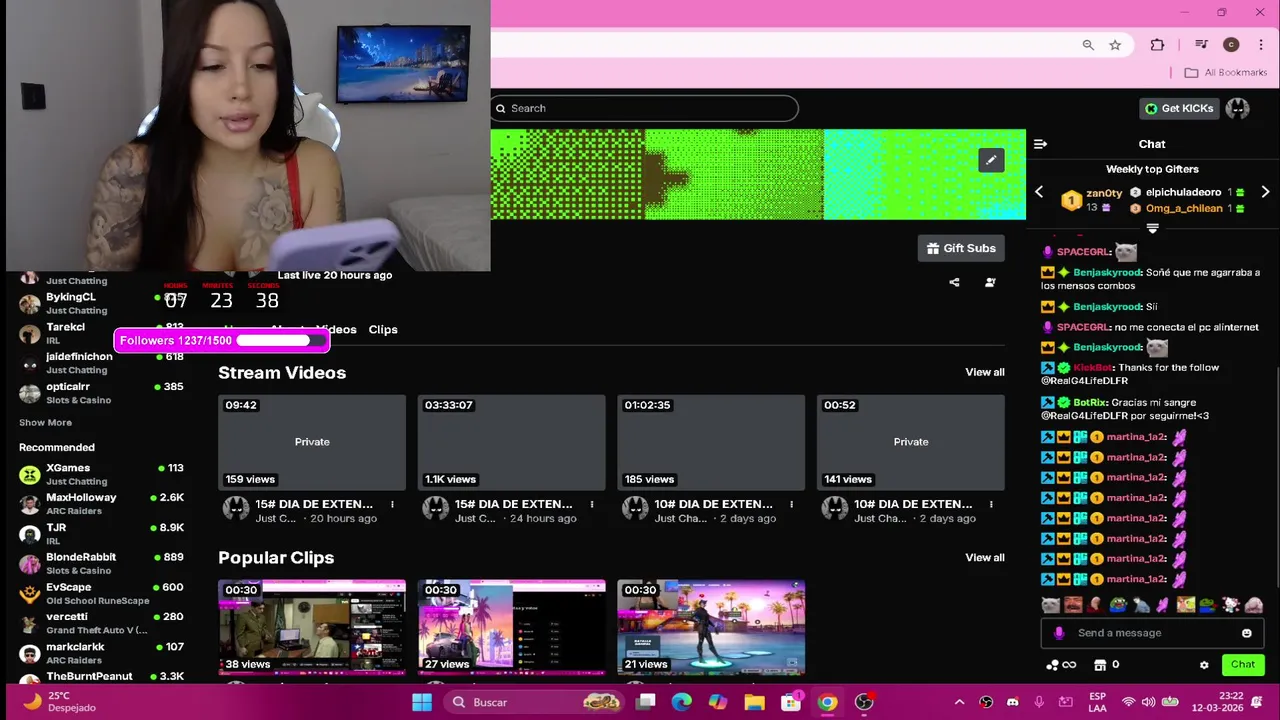1280x720 pixels.
Task: Collapse chat with the arrow-lines icon
Action: coord(1040,144)
